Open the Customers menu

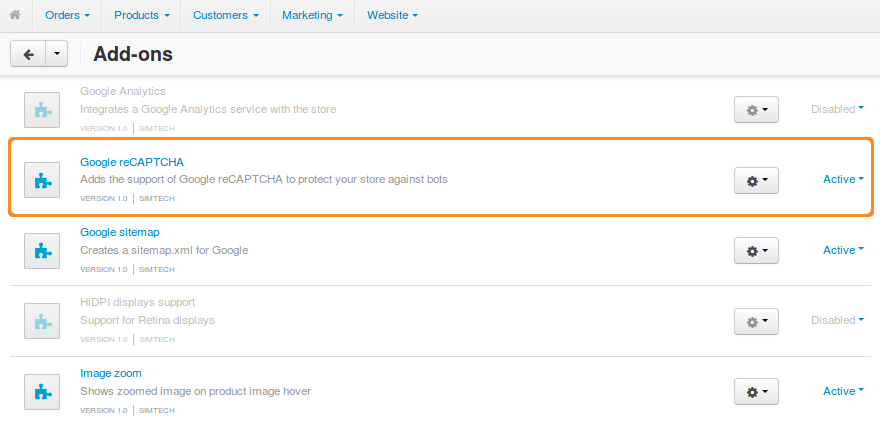coord(226,16)
